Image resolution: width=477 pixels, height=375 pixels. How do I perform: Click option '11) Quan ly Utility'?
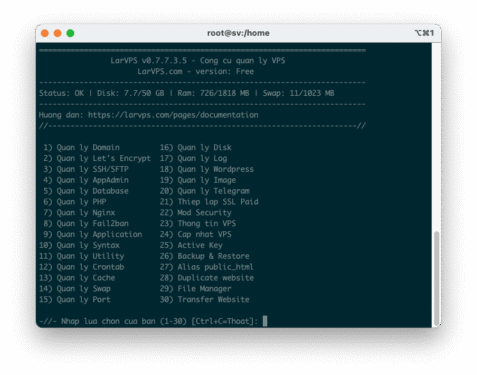pyautogui.click(x=81, y=256)
